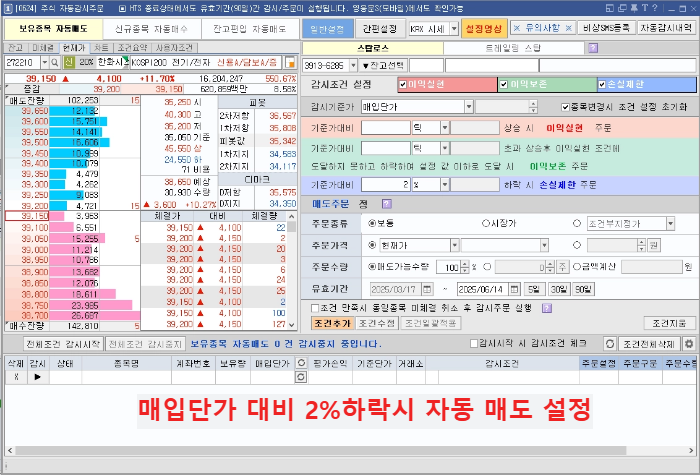The image size is (700, 475).
Task: Click the play arrow in the 감시 column row
Action: [x=38, y=377]
